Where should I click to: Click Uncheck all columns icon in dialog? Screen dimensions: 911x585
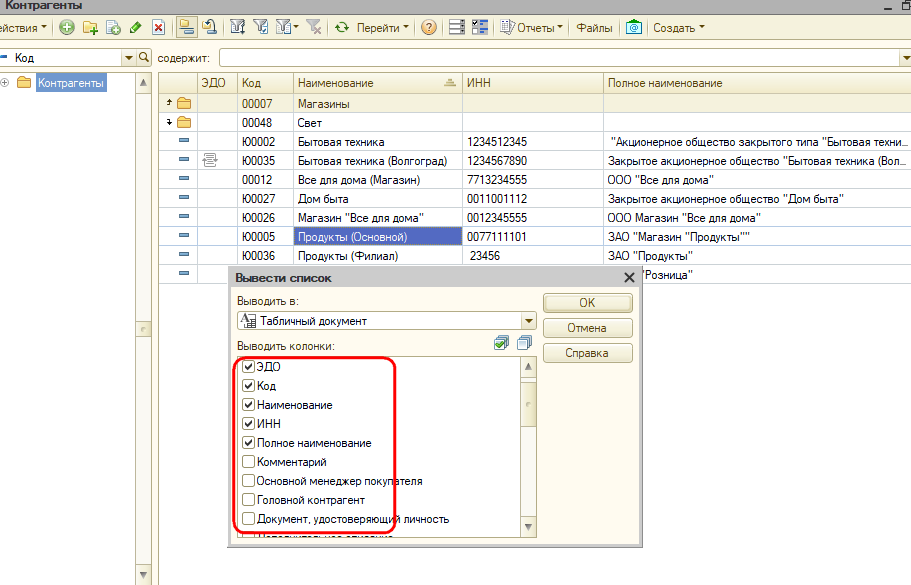pyautogui.click(x=524, y=343)
